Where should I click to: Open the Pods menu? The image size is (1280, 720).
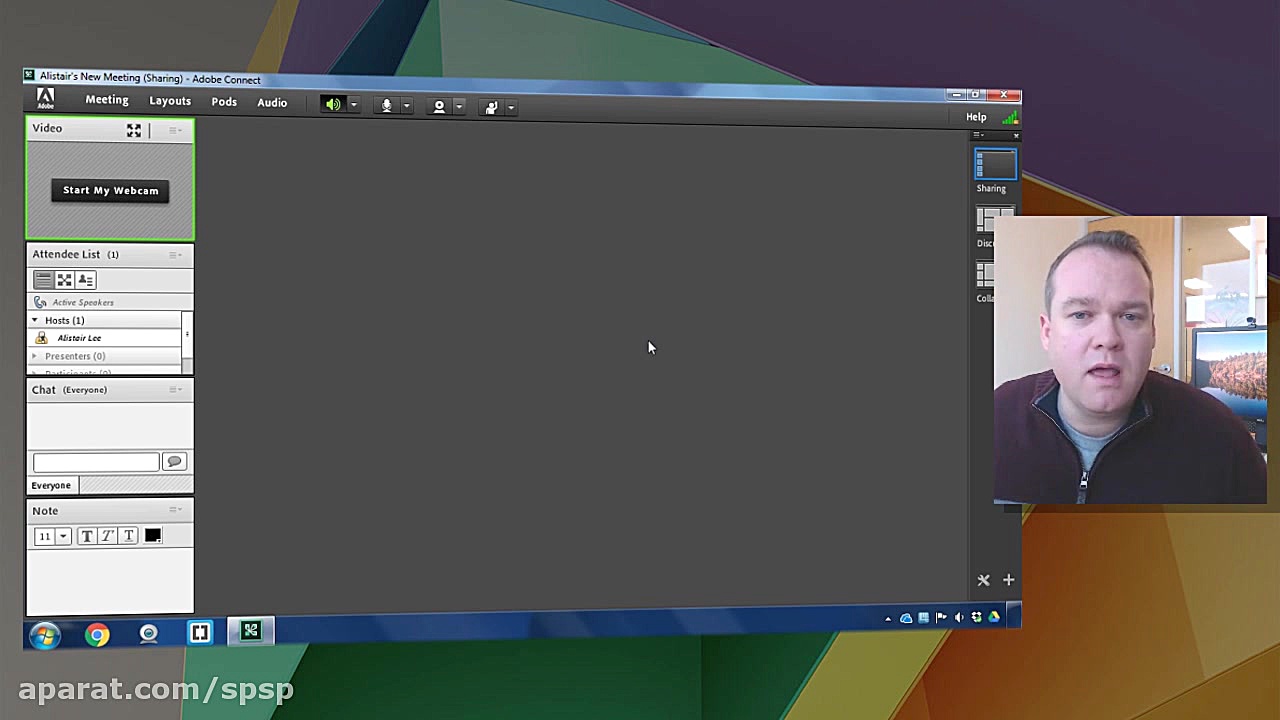coord(224,101)
